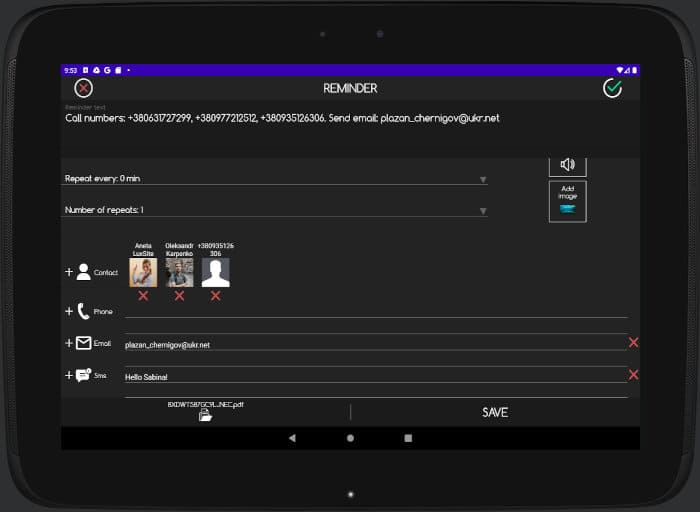Click the Sms label text
This screenshot has width=700, height=512.
point(100,375)
